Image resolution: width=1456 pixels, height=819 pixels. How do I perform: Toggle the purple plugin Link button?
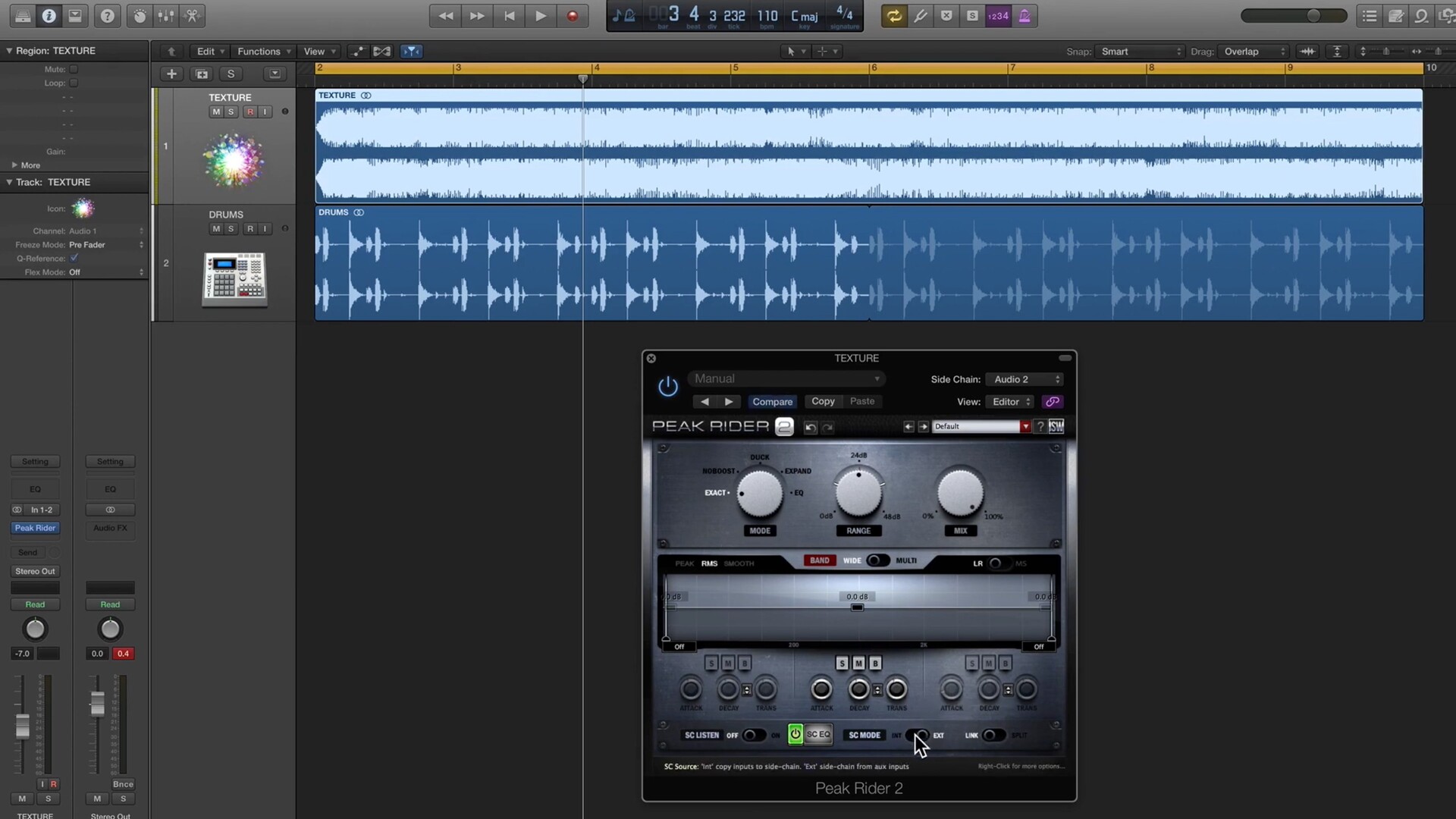click(x=1053, y=402)
